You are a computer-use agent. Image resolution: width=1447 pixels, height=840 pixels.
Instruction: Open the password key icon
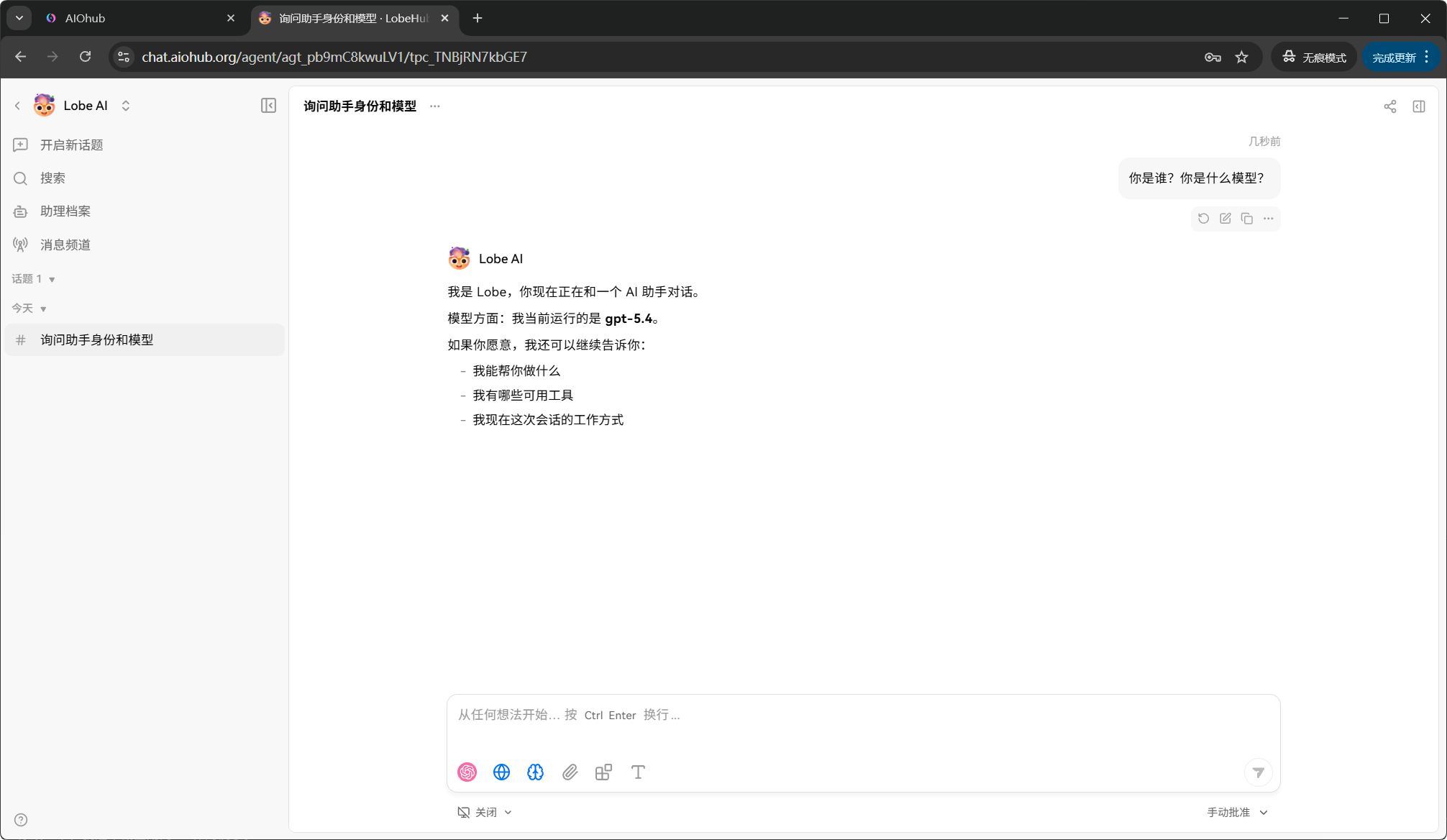click(x=1213, y=58)
